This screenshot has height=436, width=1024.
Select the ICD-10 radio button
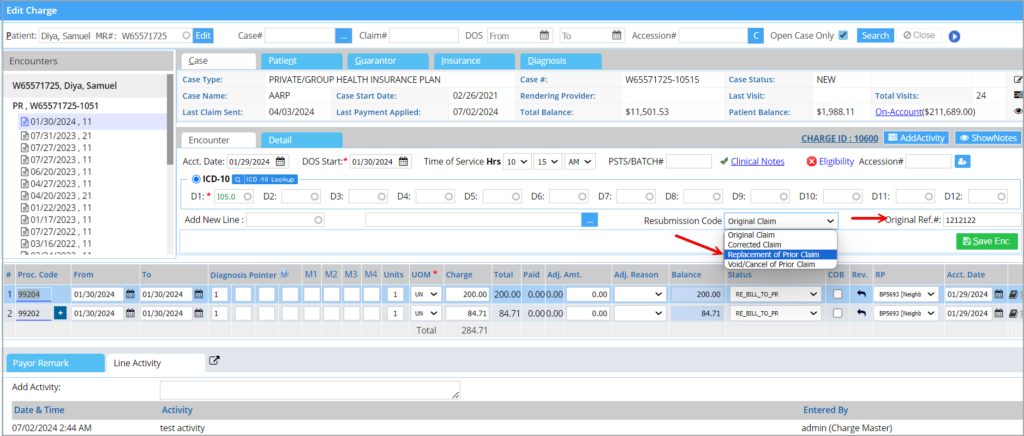pyautogui.click(x=194, y=179)
